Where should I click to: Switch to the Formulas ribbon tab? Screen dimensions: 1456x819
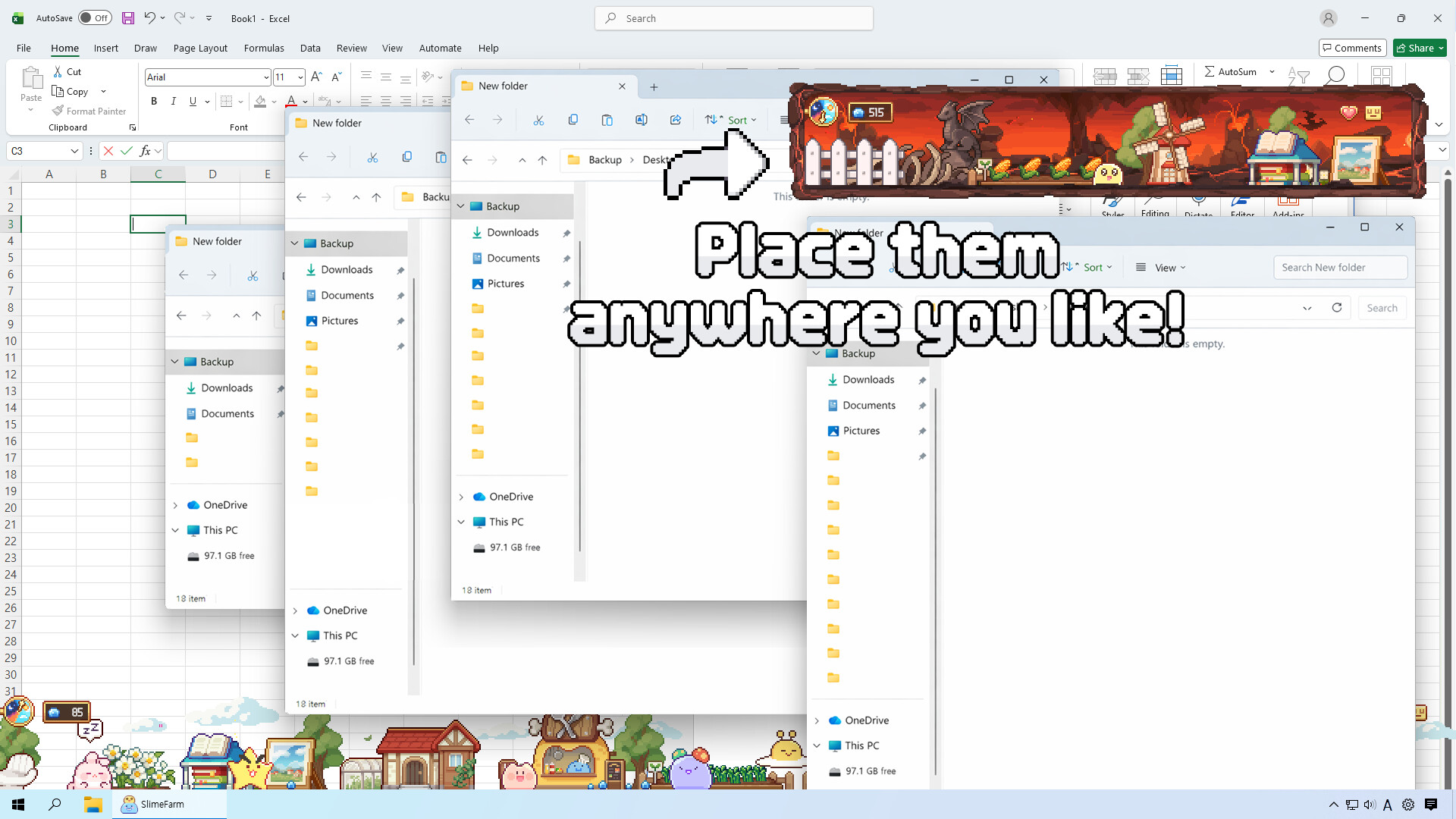264,48
